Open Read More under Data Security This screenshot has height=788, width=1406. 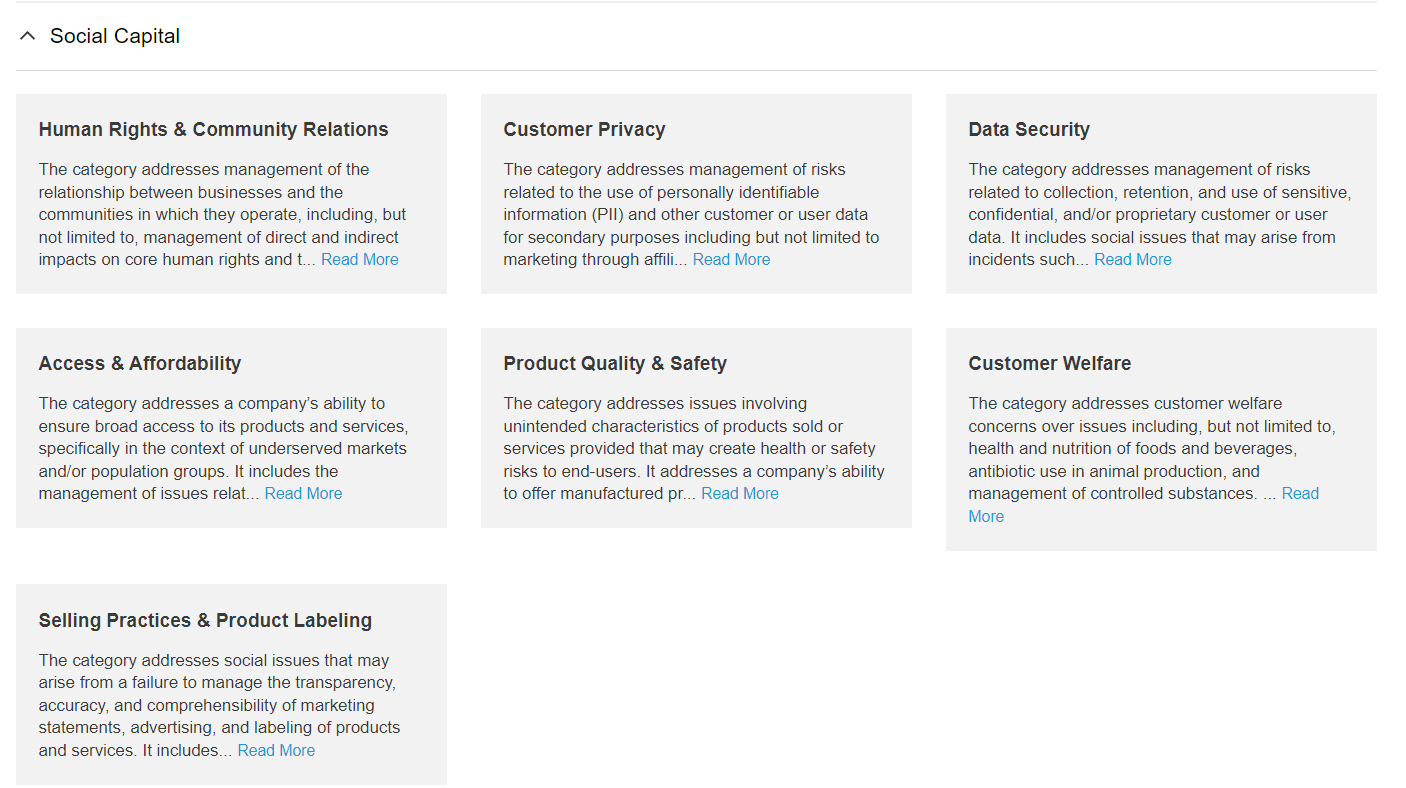(1132, 259)
